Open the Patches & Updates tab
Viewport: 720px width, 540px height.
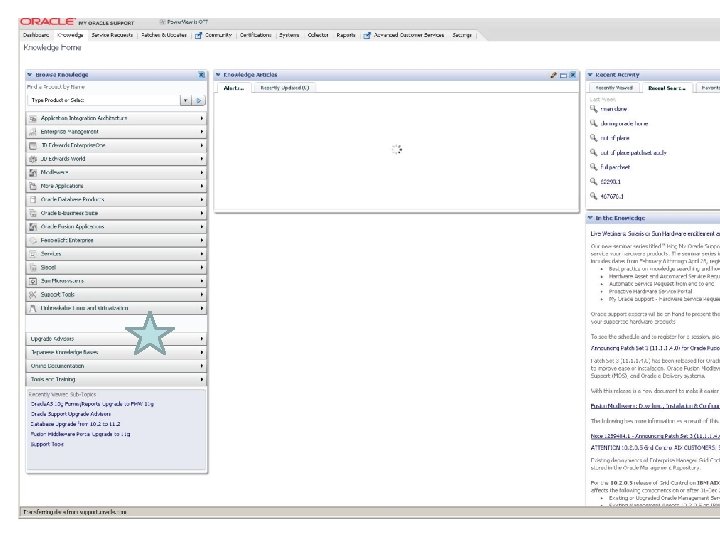click(x=163, y=35)
